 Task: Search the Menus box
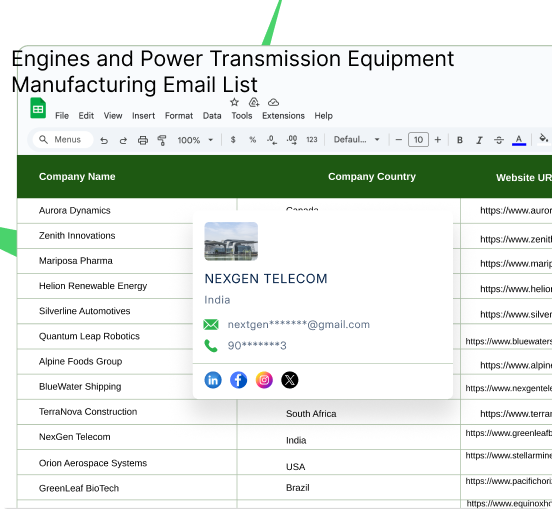63,140
